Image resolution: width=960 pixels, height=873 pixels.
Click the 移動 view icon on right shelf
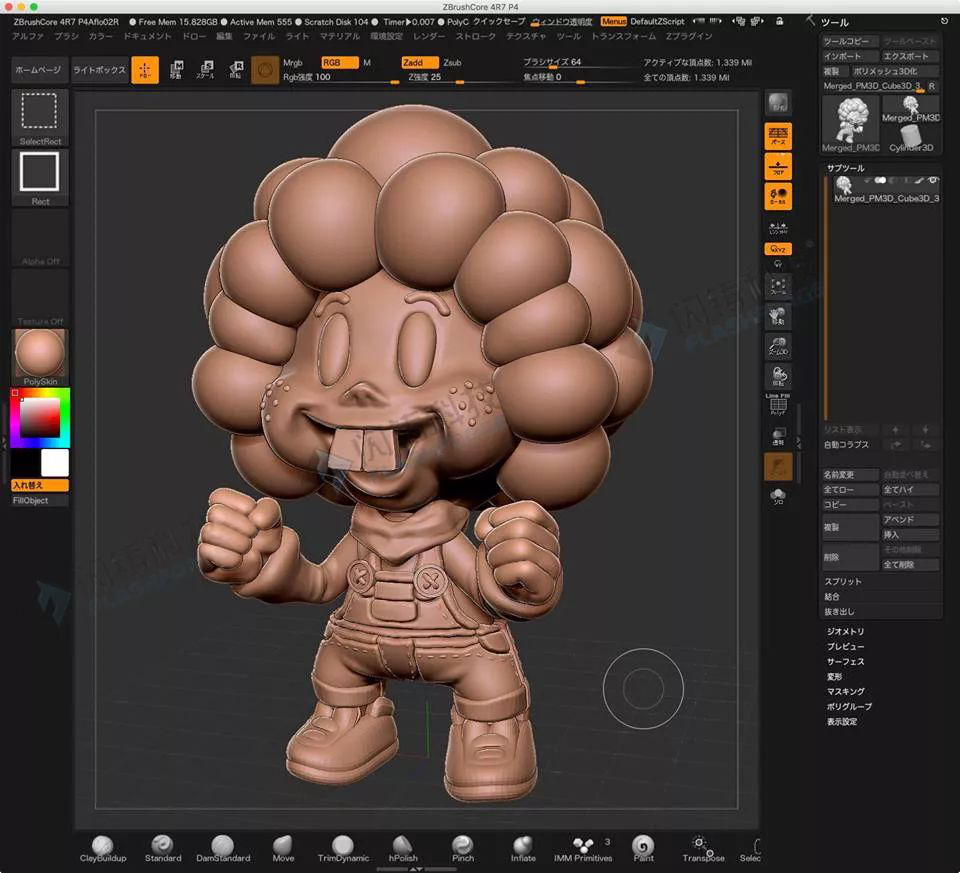[778, 316]
